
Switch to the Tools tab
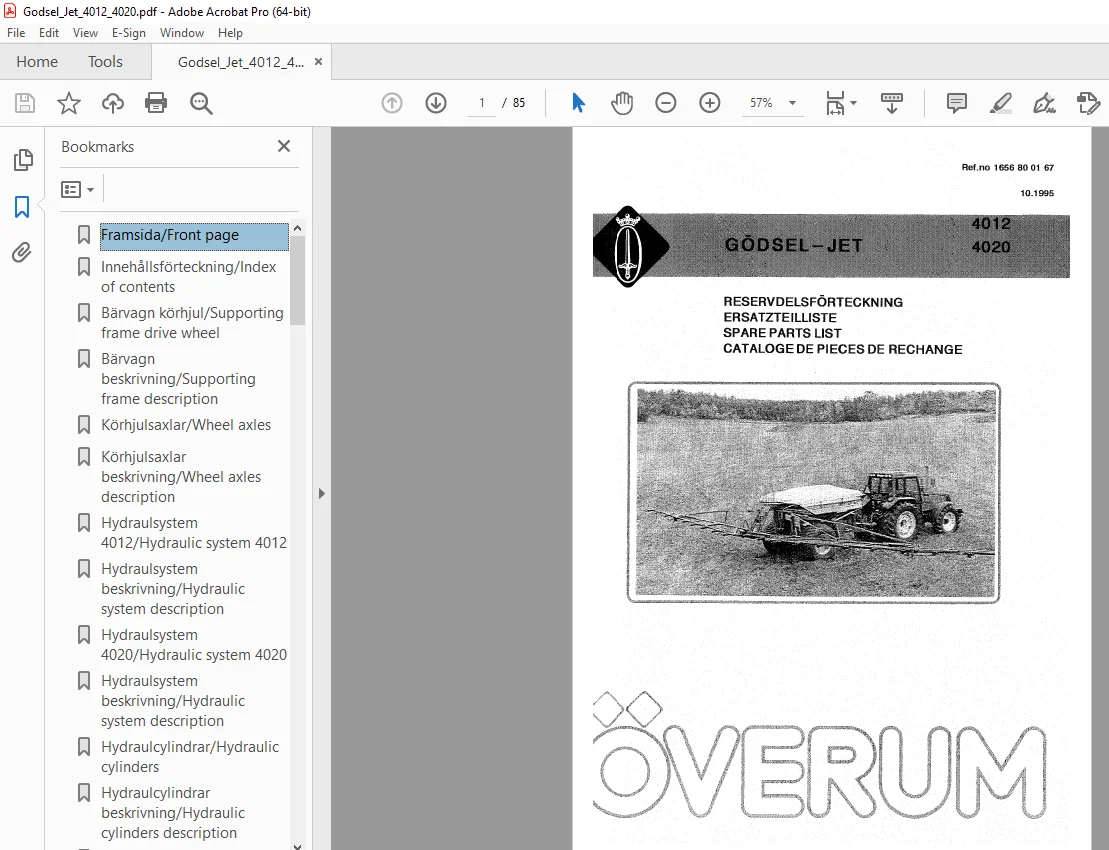[105, 62]
